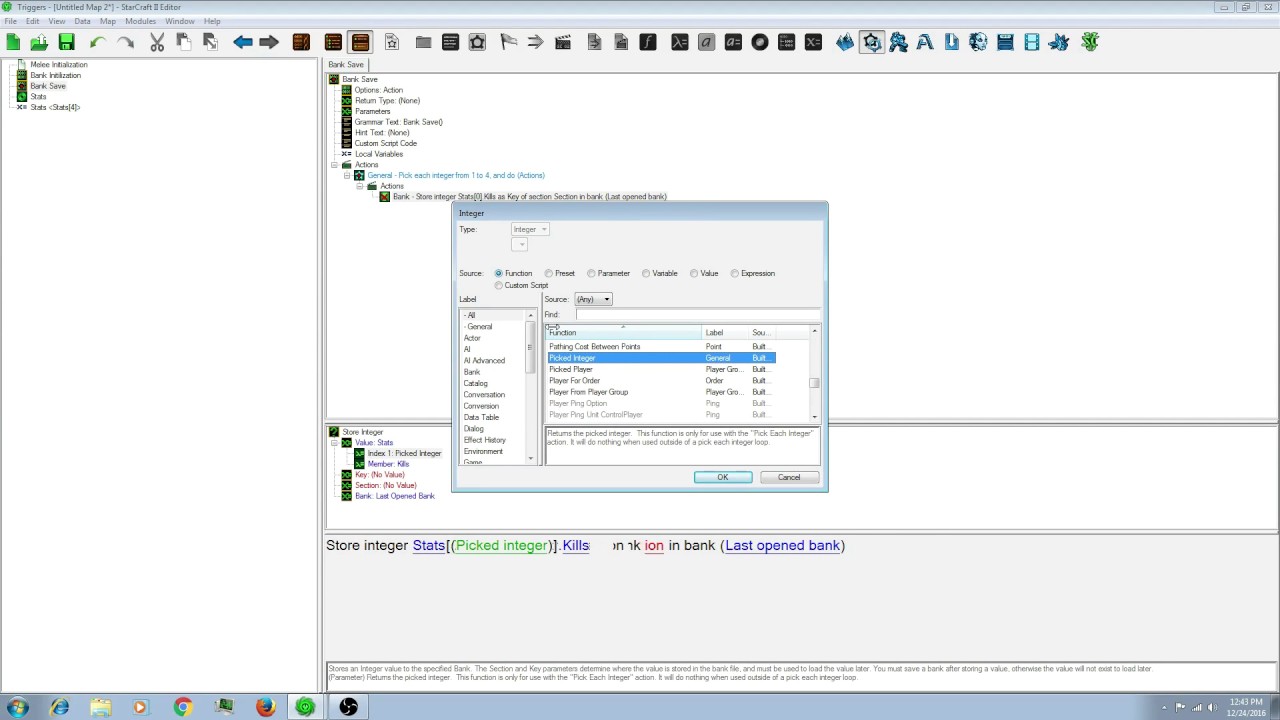Collapse the Pick each integer action node

[x=347, y=175]
